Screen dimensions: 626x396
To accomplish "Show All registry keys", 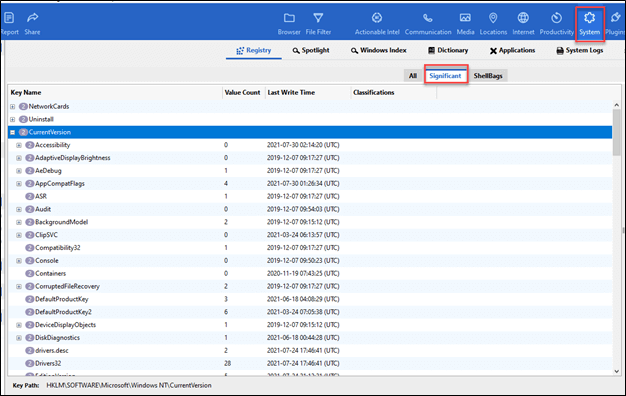I will [x=413, y=75].
